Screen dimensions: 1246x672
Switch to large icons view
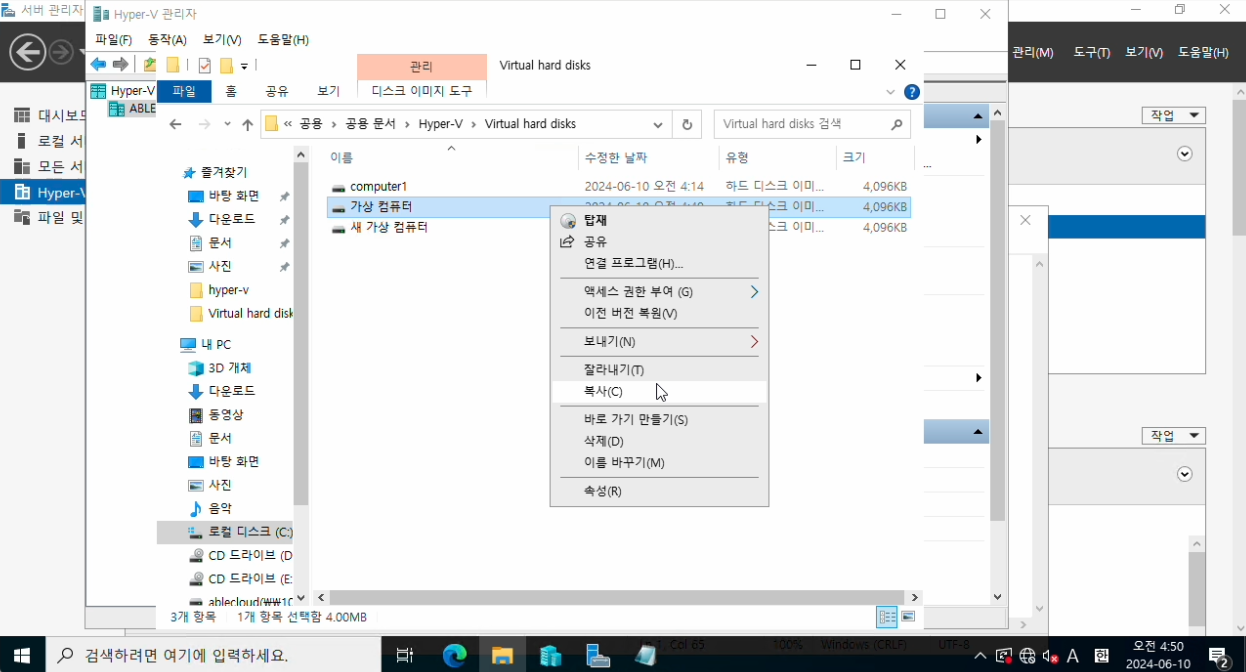tap(908, 617)
